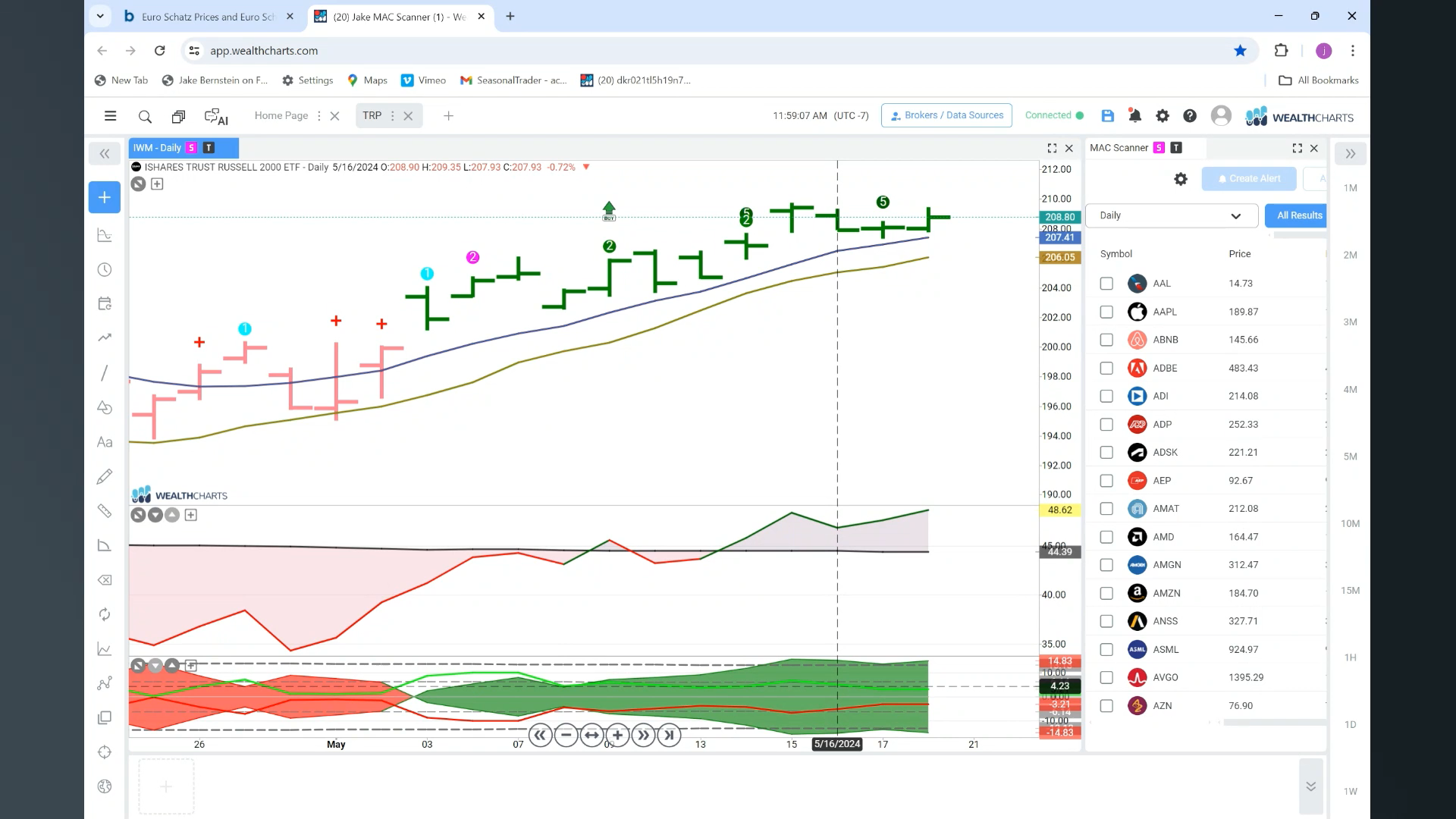1456x819 pixels.
Task: Jump chart to latest bar
Action: (x=669, y=735)
